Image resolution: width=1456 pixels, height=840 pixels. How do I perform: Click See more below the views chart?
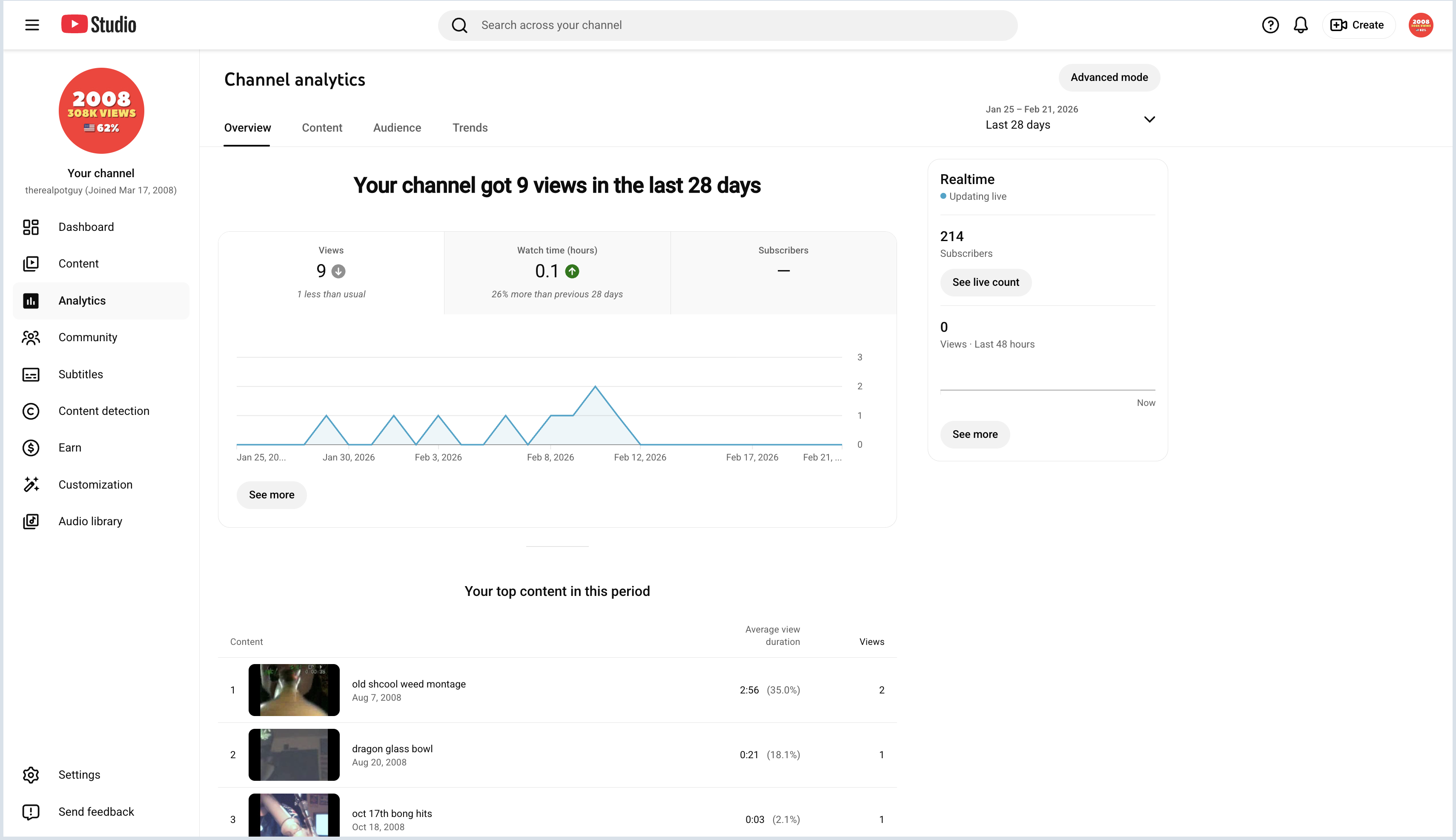point(272,495)
